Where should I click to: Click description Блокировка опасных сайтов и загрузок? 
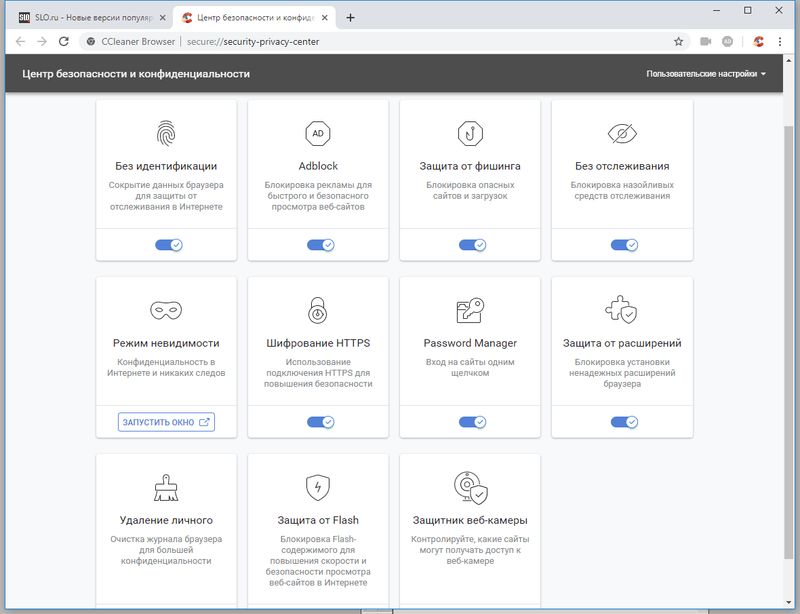[x=470, y=190]
